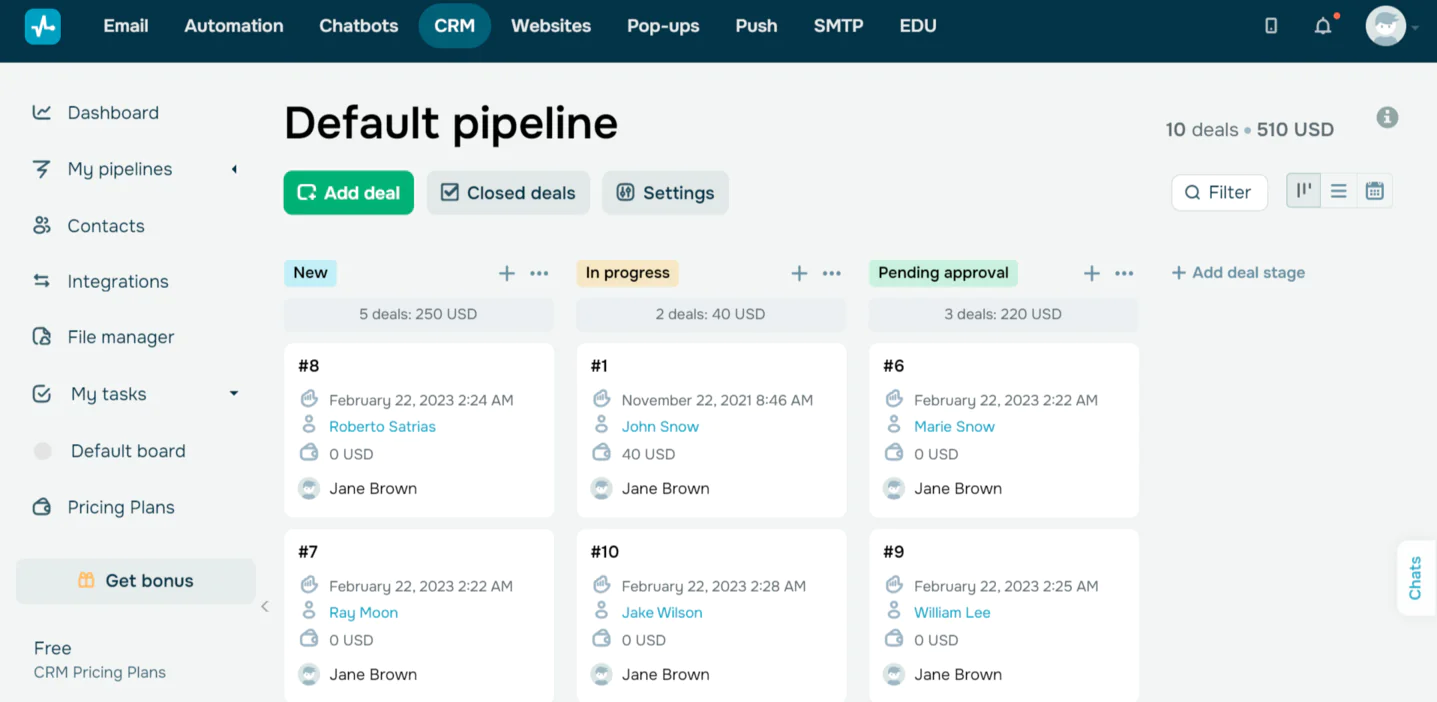Click the Contacts people icon
The image size is (1437, 702).
pyautogui.click(x=42, y=225)
